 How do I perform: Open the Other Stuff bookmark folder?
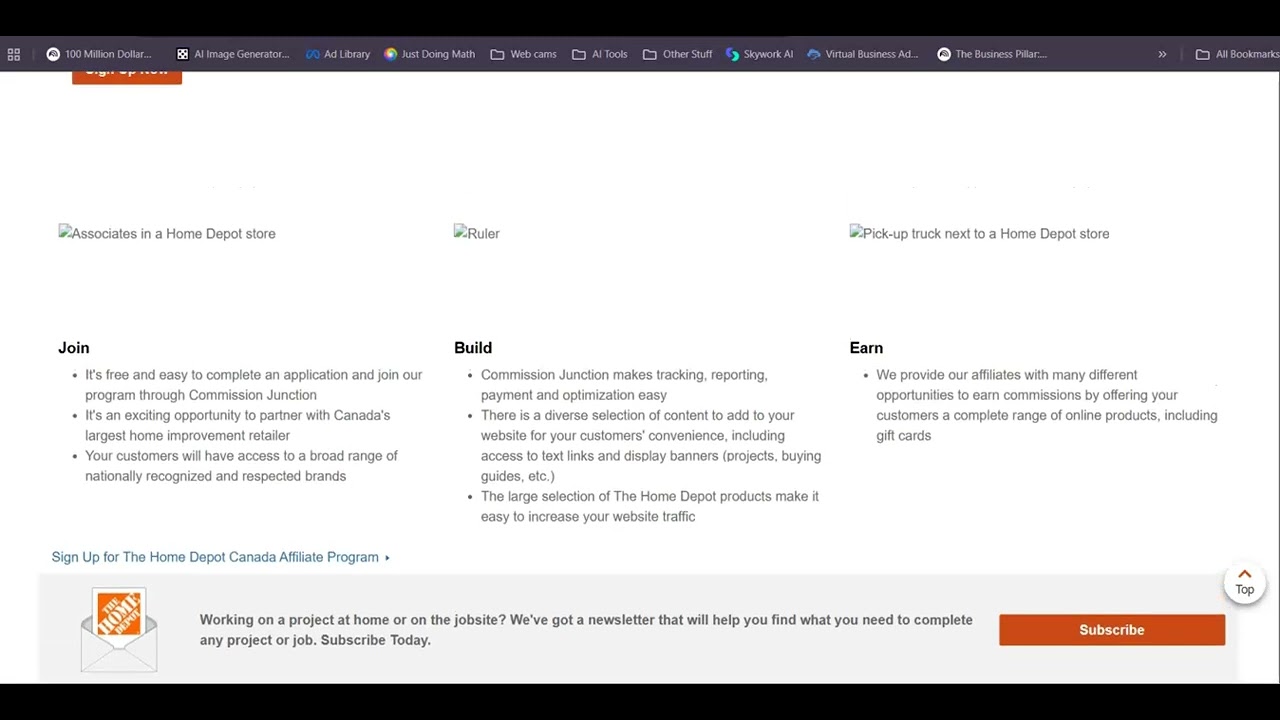coord(678,54)
